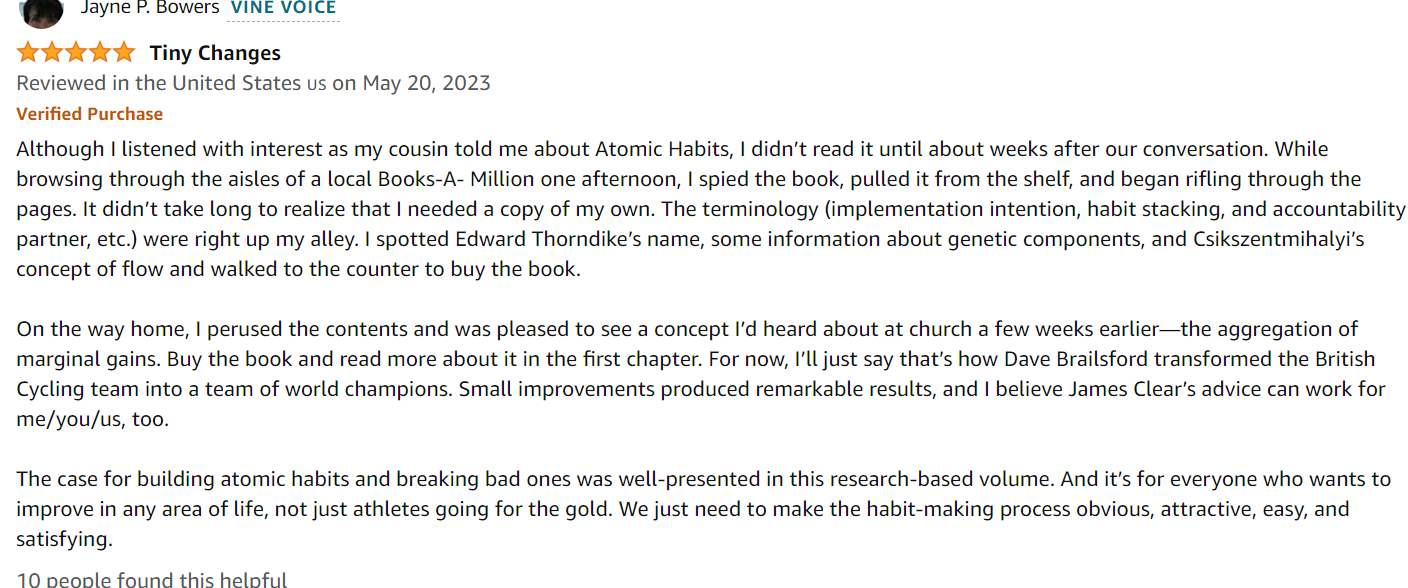Click the middle rating star
This screenshot has width=1408, height=588.
coord(75,53)
